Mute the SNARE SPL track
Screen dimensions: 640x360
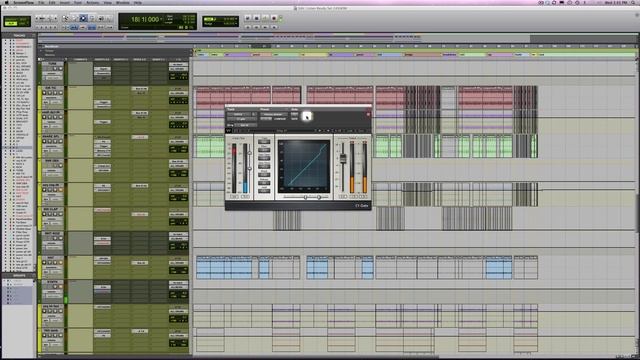(x=60, y=141)
